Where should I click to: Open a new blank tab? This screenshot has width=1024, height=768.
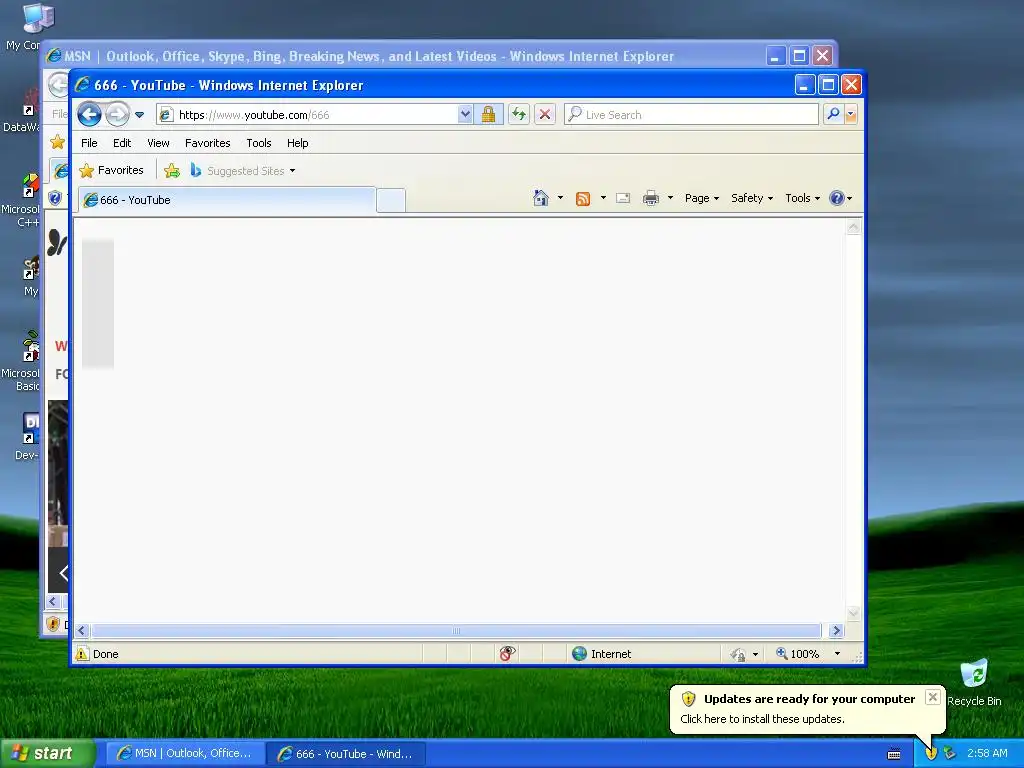(391, 200)
